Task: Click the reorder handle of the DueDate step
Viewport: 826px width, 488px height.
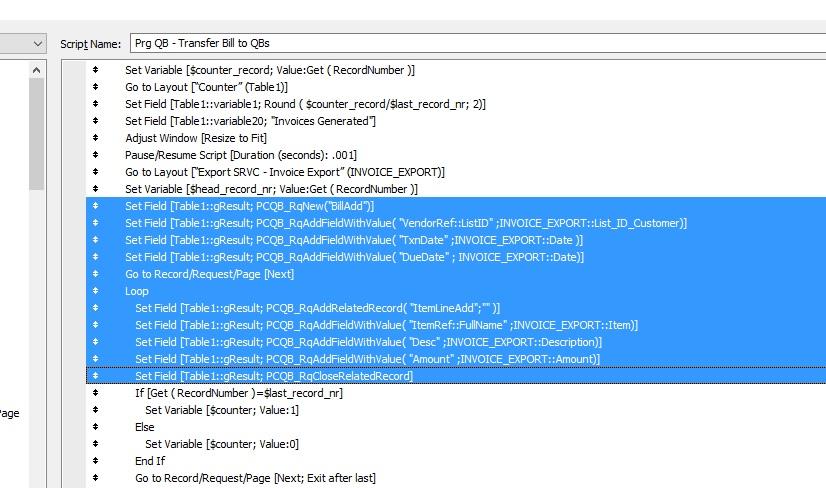Action: pos(95,256)
